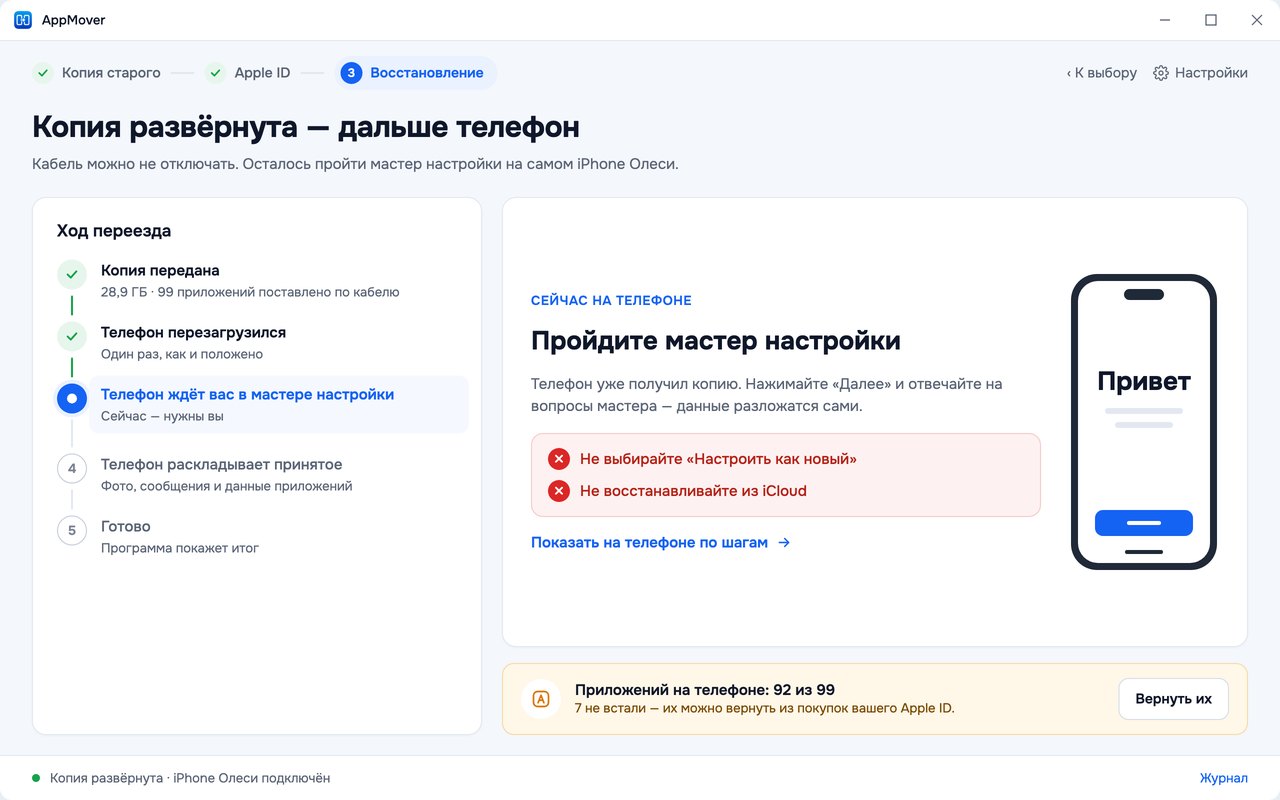Click the text «Не выбирайте «Настроить как новый»»
This screenshot has width=1280, height=800.
tap(718, 459)
